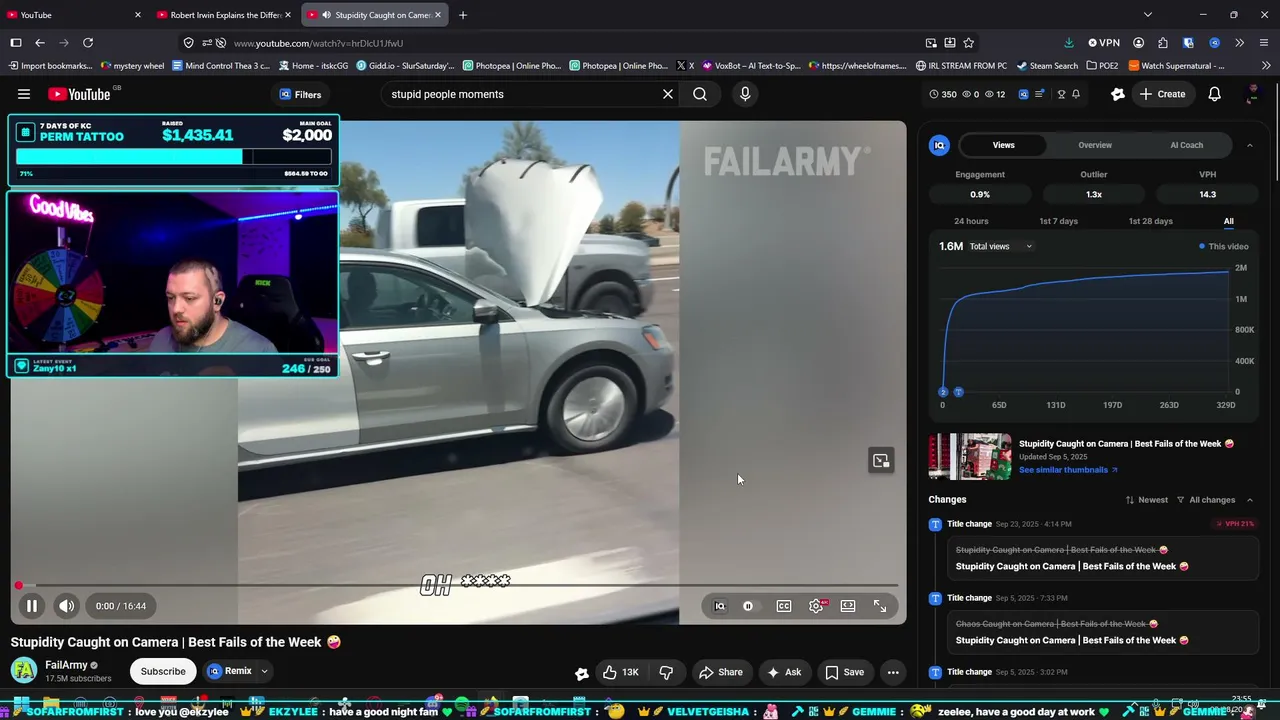Open browser extensions puzzle icon
Viewport: 1280px width, 720px height.
[1162, 43]
